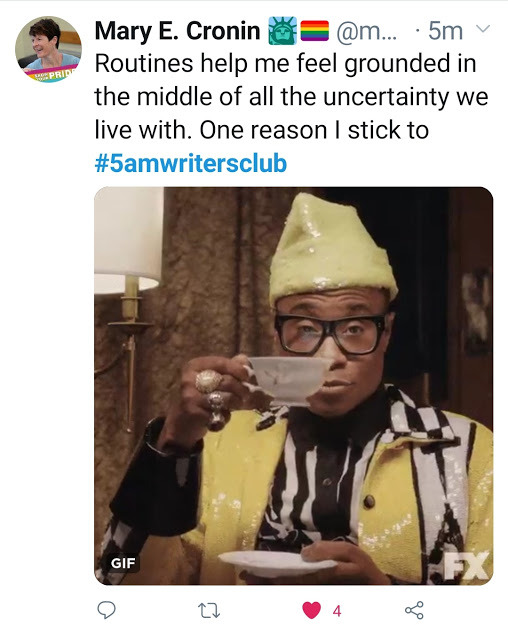This screenshot has height=625, width=508.
Task: Click the truncated @m... handle
Action: pos(366,31)
